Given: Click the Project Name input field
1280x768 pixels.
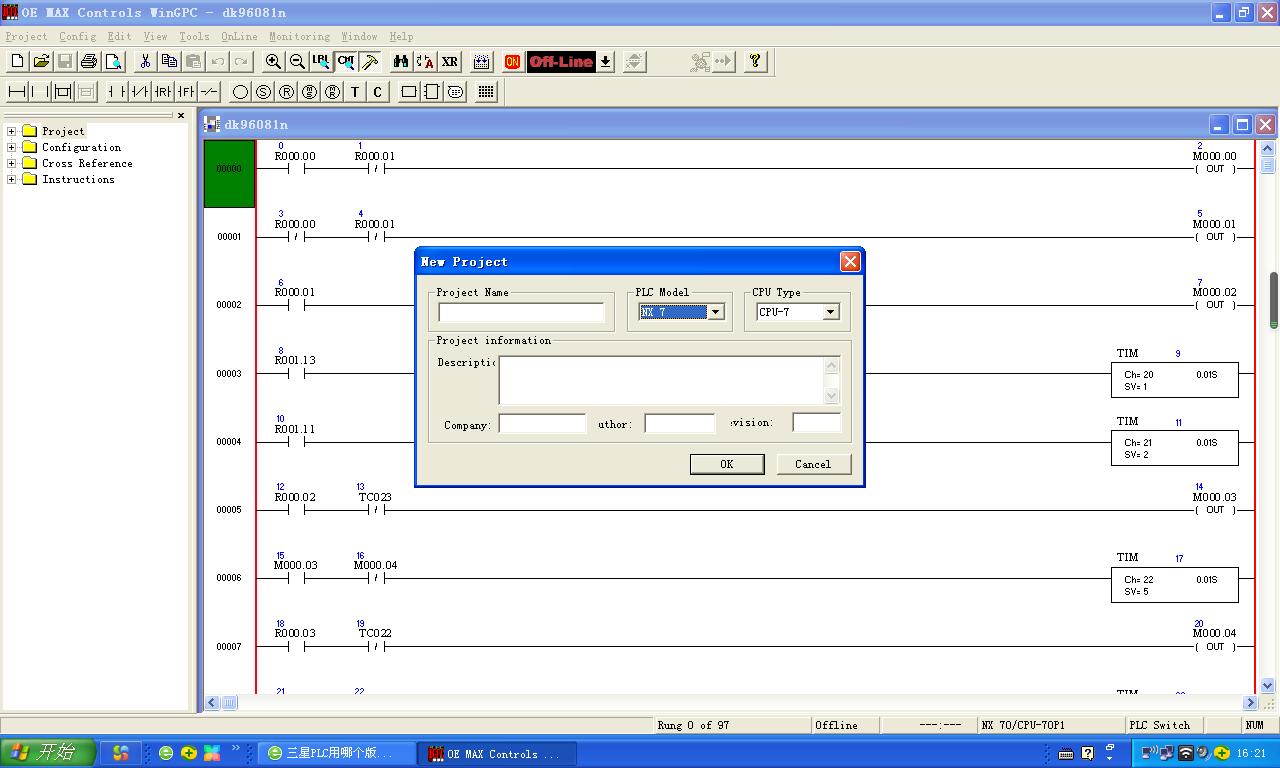Looking at the screenshot, I should (x=521, y=313).
